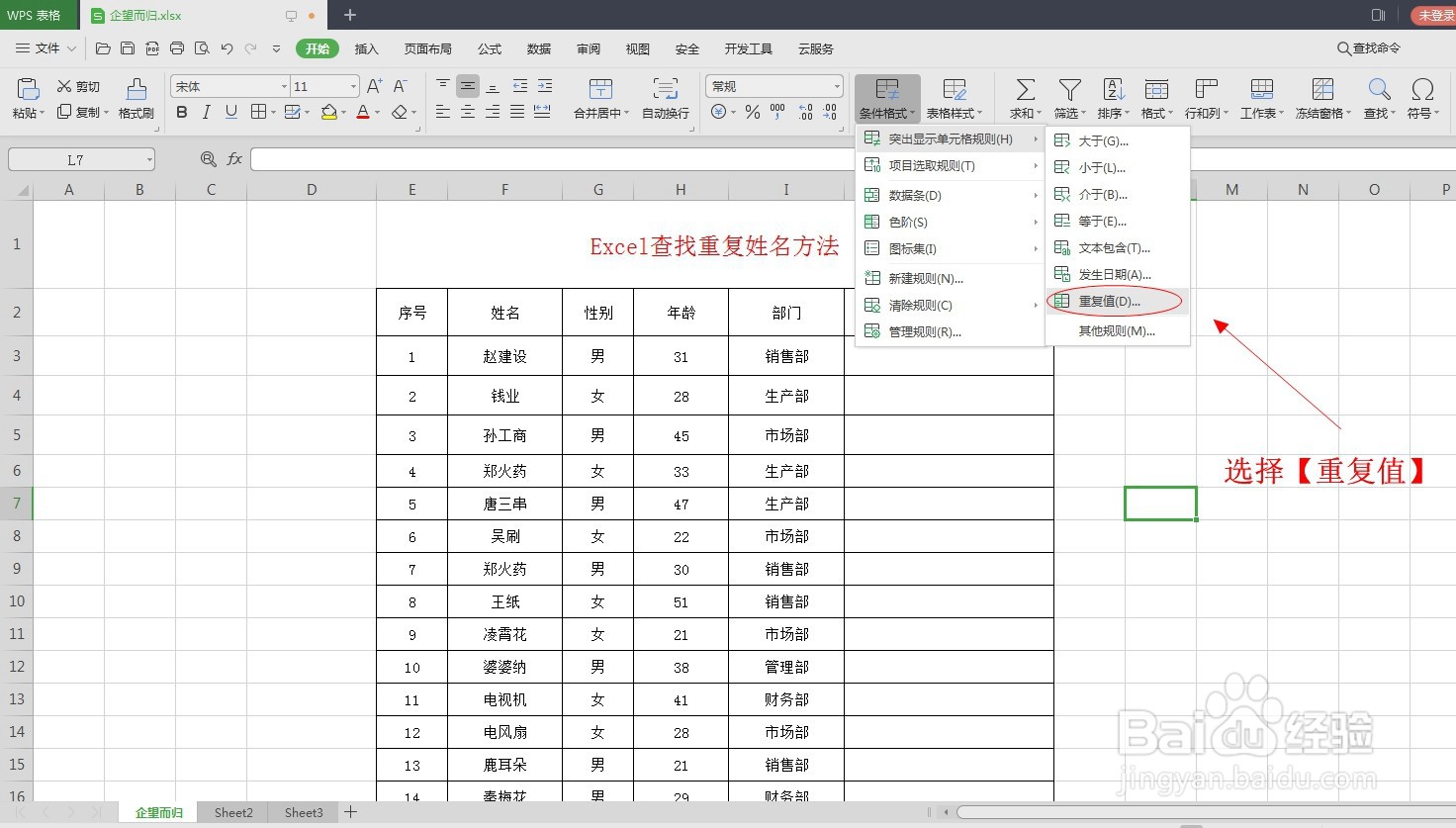The width and height of the screenshot is (1456, 828).
Task: Click the Sort (排序) icon
Action: coord(1113,90)
